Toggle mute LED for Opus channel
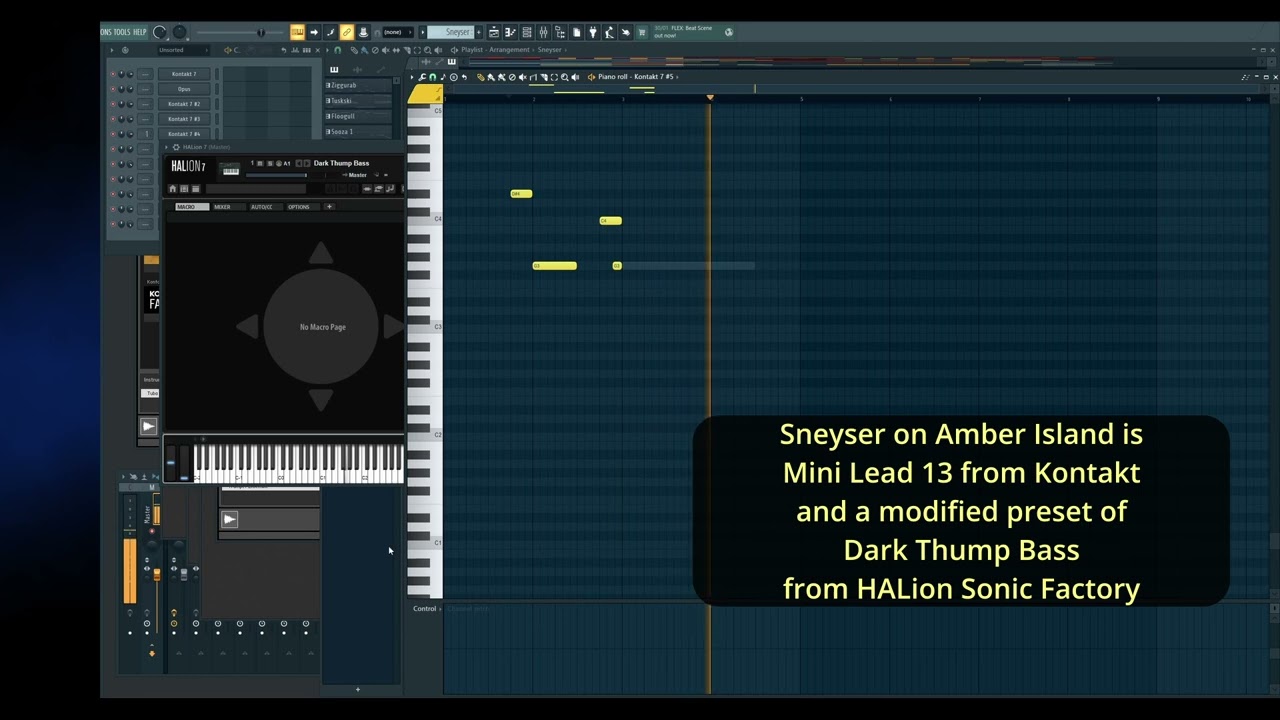Viewport: 1280px width, 720px height. (x=113, y=89)
